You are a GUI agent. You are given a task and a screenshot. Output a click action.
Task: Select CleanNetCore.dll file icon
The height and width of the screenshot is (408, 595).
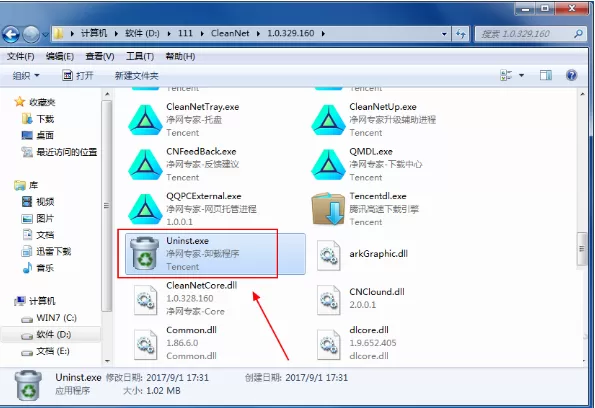pos(145,300)
